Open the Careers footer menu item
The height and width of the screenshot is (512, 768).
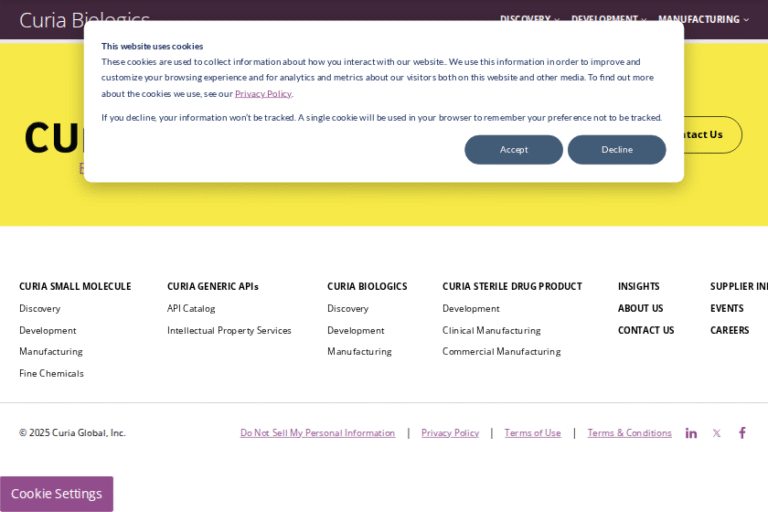[x=729, y=331]
